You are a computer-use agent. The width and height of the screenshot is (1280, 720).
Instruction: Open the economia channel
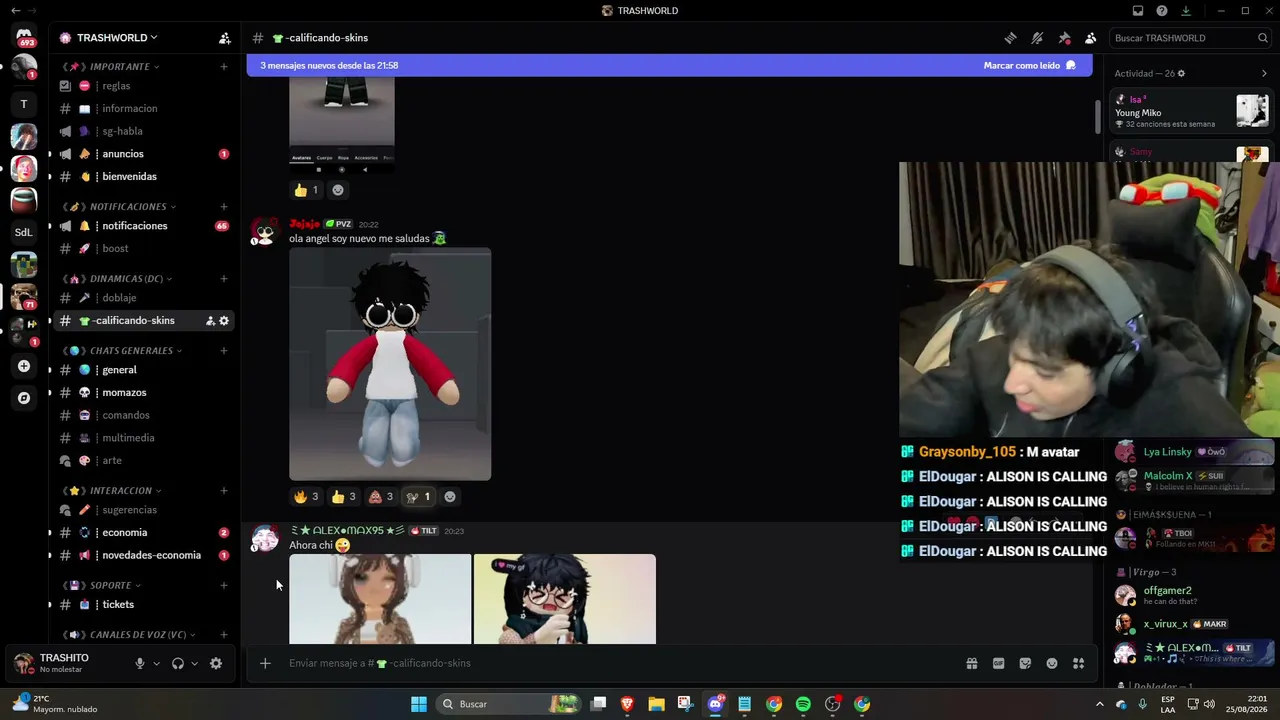click(x=142, y=533)
